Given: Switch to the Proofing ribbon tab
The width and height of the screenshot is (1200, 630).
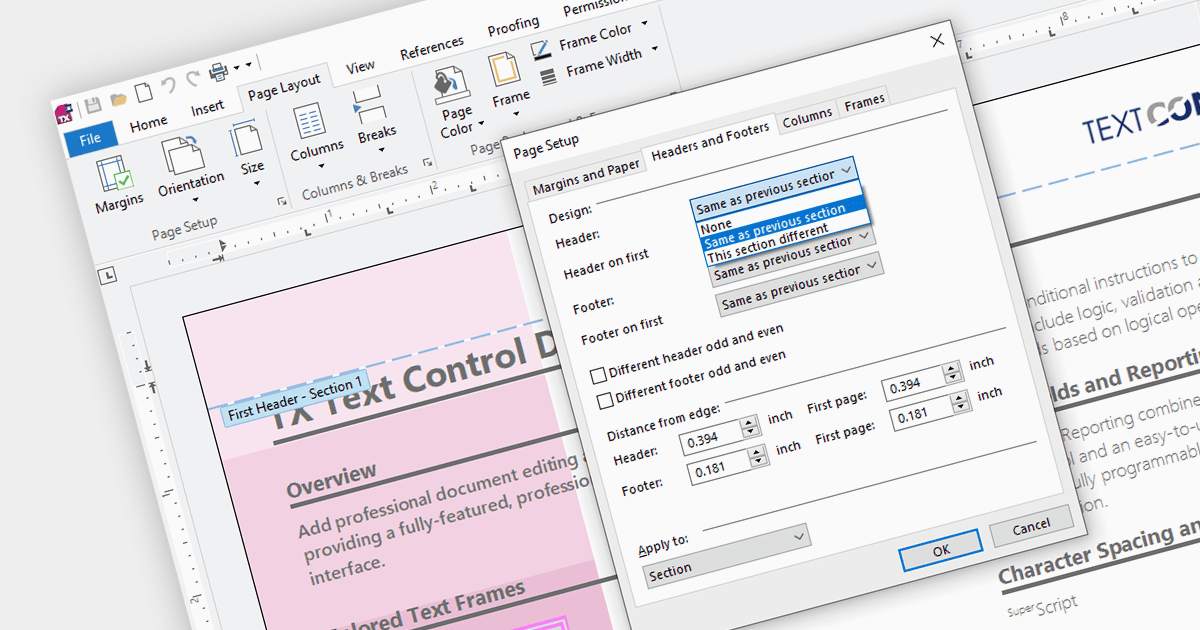Looking at the screenshot, I should tap(513, 27).
